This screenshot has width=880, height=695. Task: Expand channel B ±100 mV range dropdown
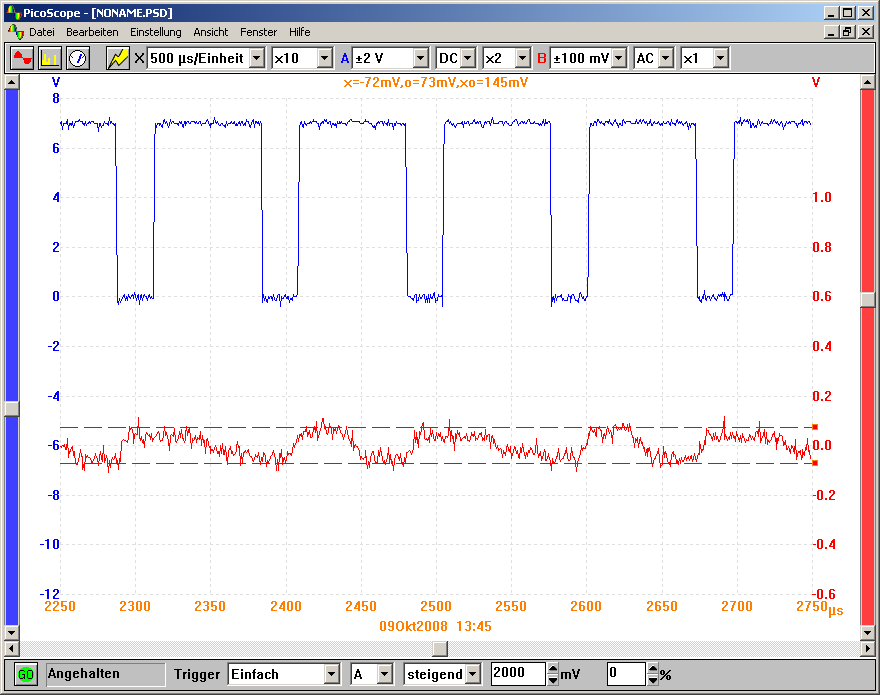click(x=618, y=58)
